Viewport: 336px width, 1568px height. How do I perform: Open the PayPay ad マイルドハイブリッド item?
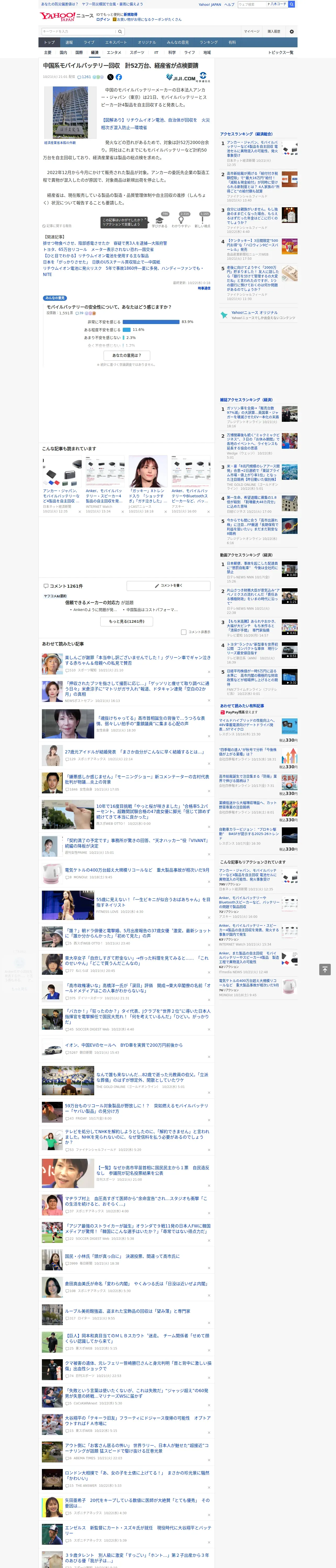pos(247,725)
